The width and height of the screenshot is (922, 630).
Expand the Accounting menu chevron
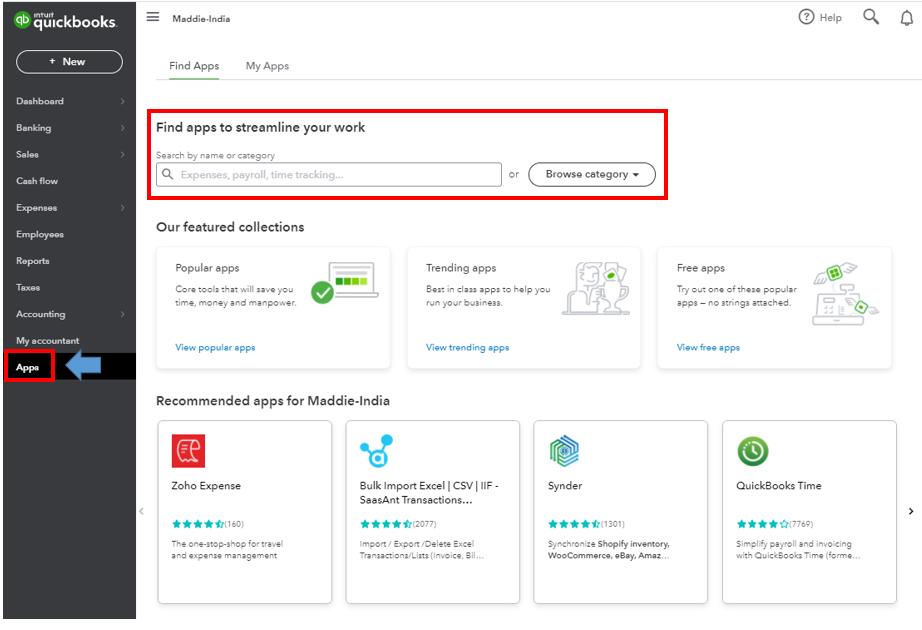pyautogui.click(x=122, y=314)
